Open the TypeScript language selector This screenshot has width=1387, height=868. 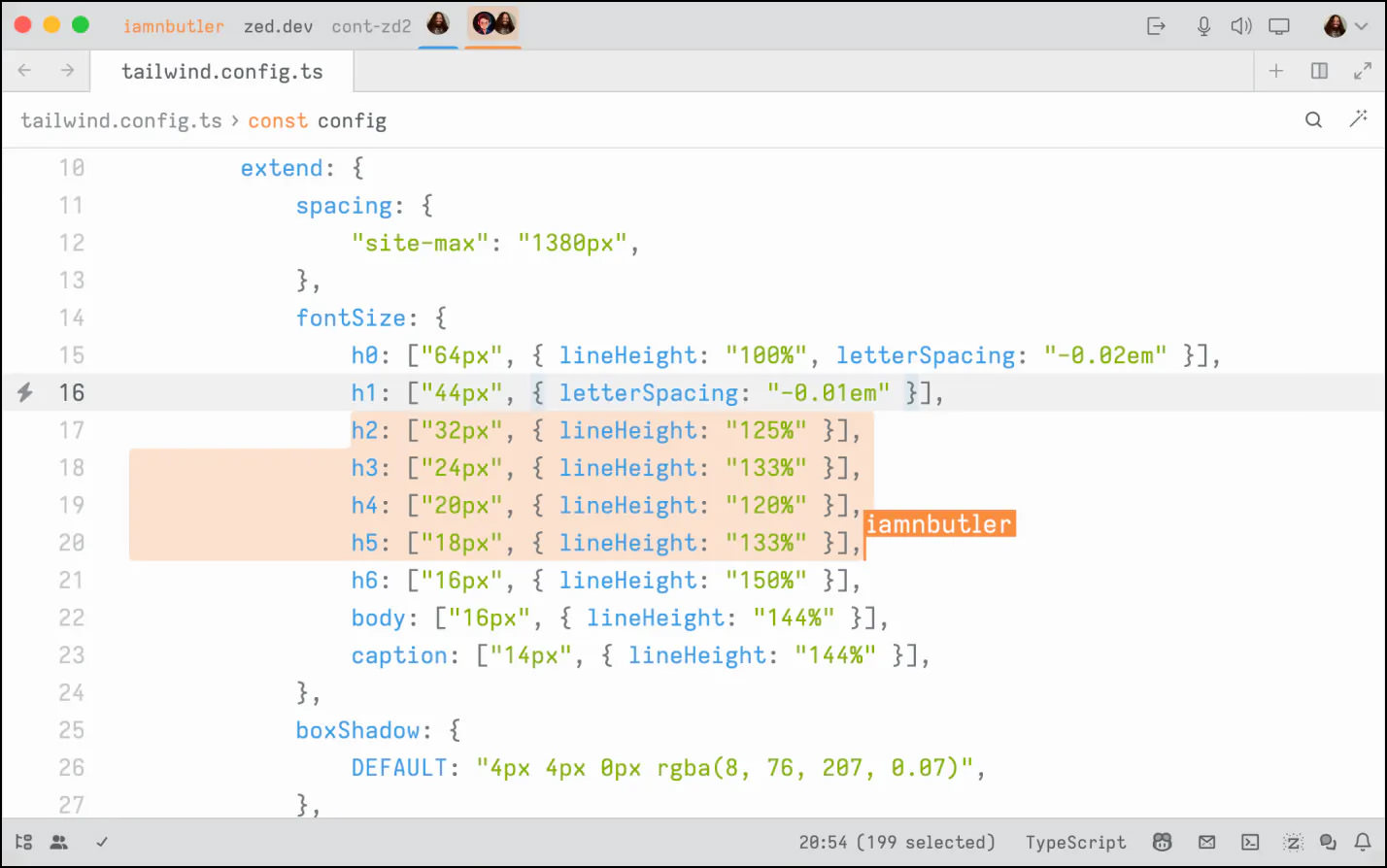coord(1076,842)
